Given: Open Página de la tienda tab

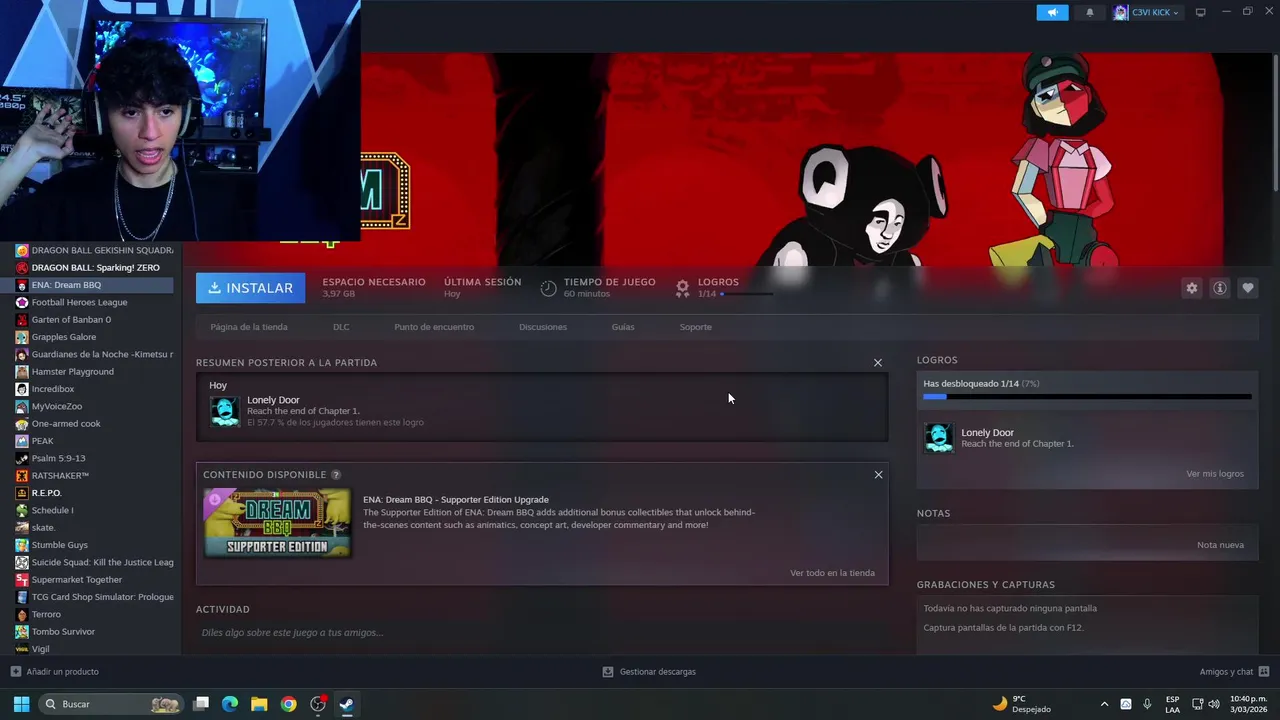Looking at the screenshot, I should pyautogui.click(x=249, y=327).
